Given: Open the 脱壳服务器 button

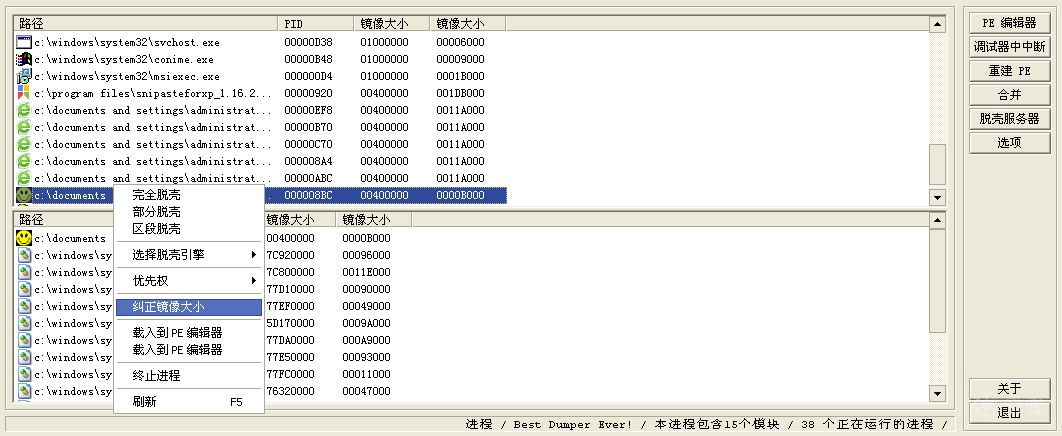Looking at the screenshot, I should pyautogui.click(x=1009, y=118).
